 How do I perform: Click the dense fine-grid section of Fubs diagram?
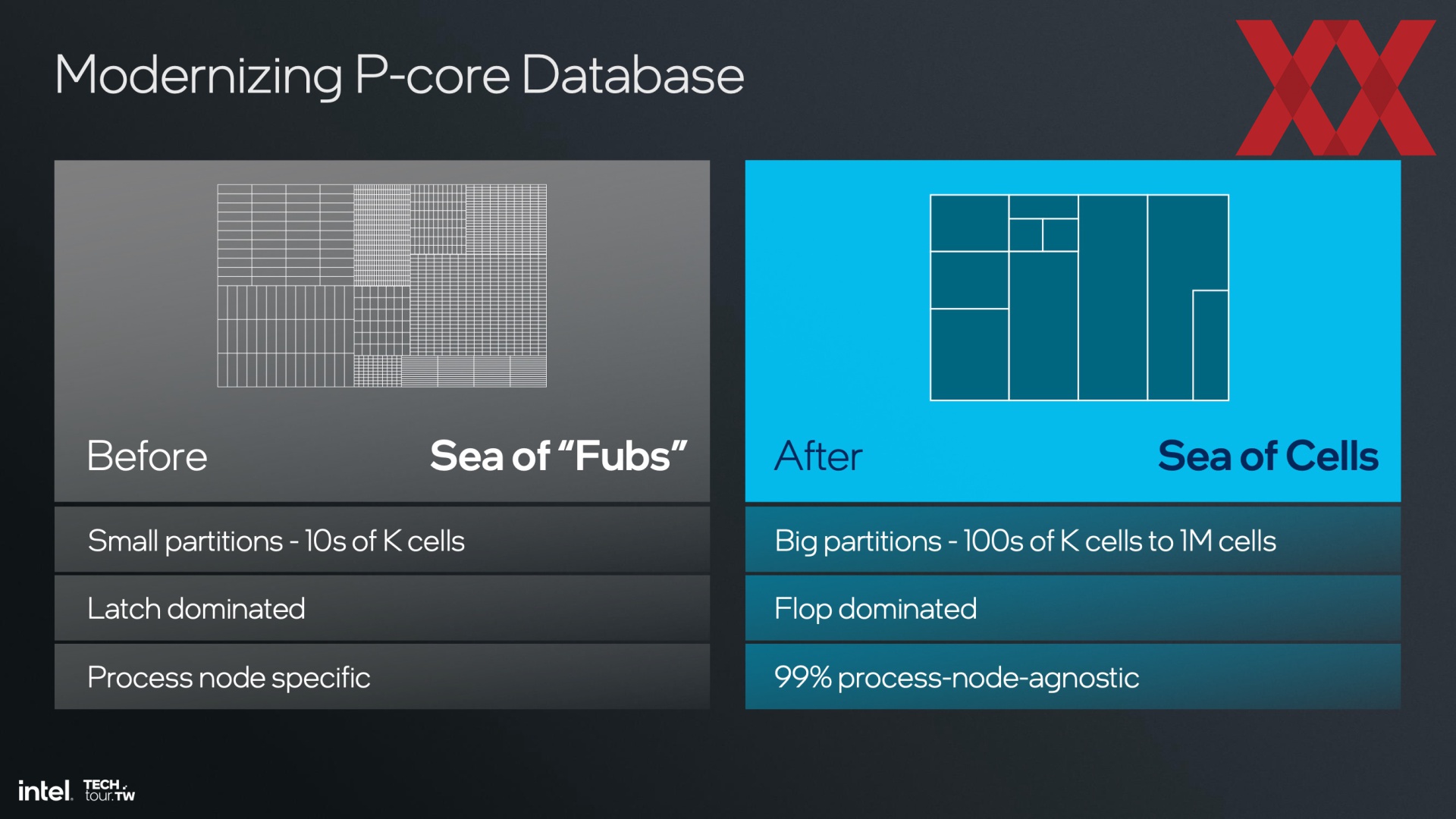click(478, 305)
